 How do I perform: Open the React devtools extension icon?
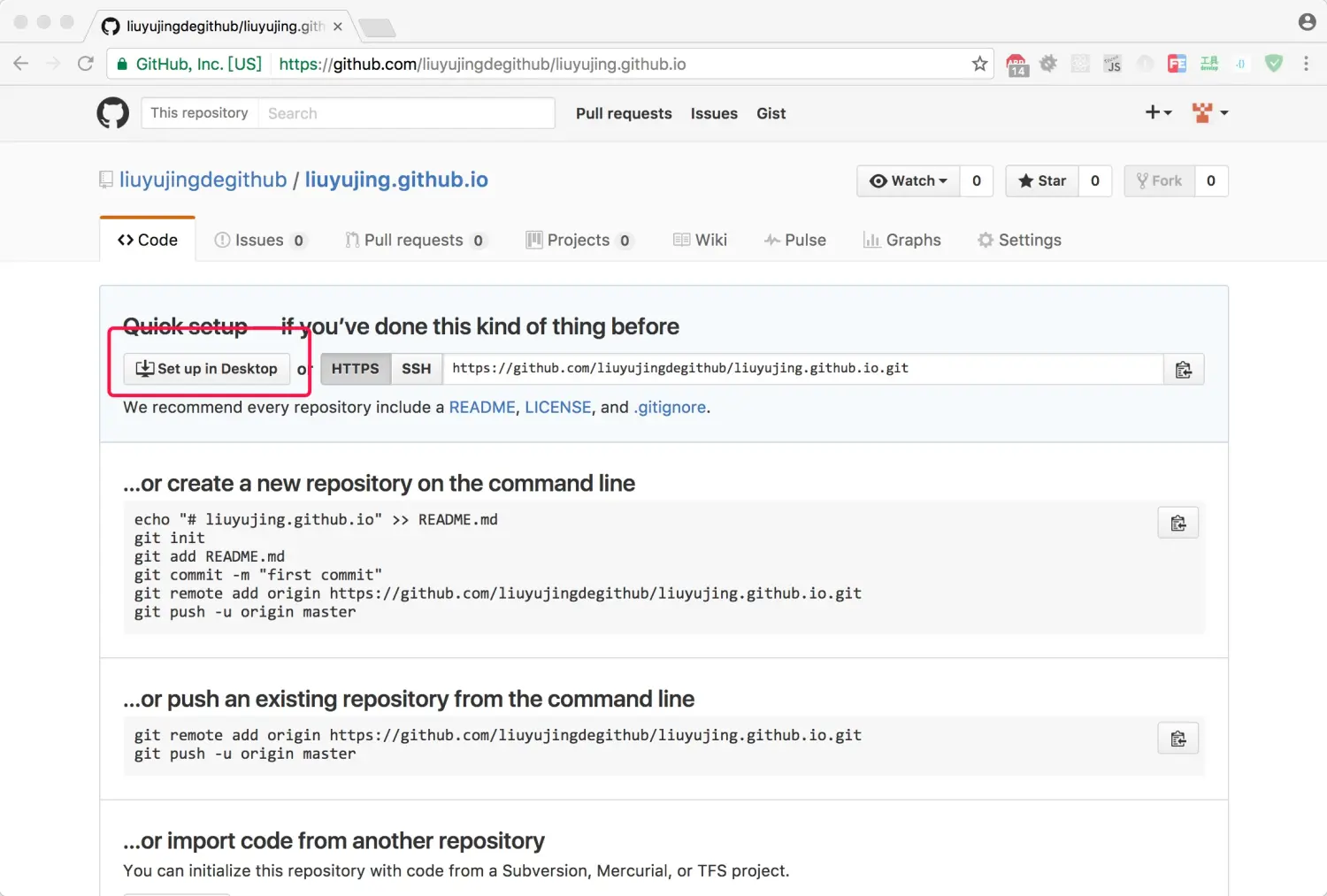click(1080, 64)
